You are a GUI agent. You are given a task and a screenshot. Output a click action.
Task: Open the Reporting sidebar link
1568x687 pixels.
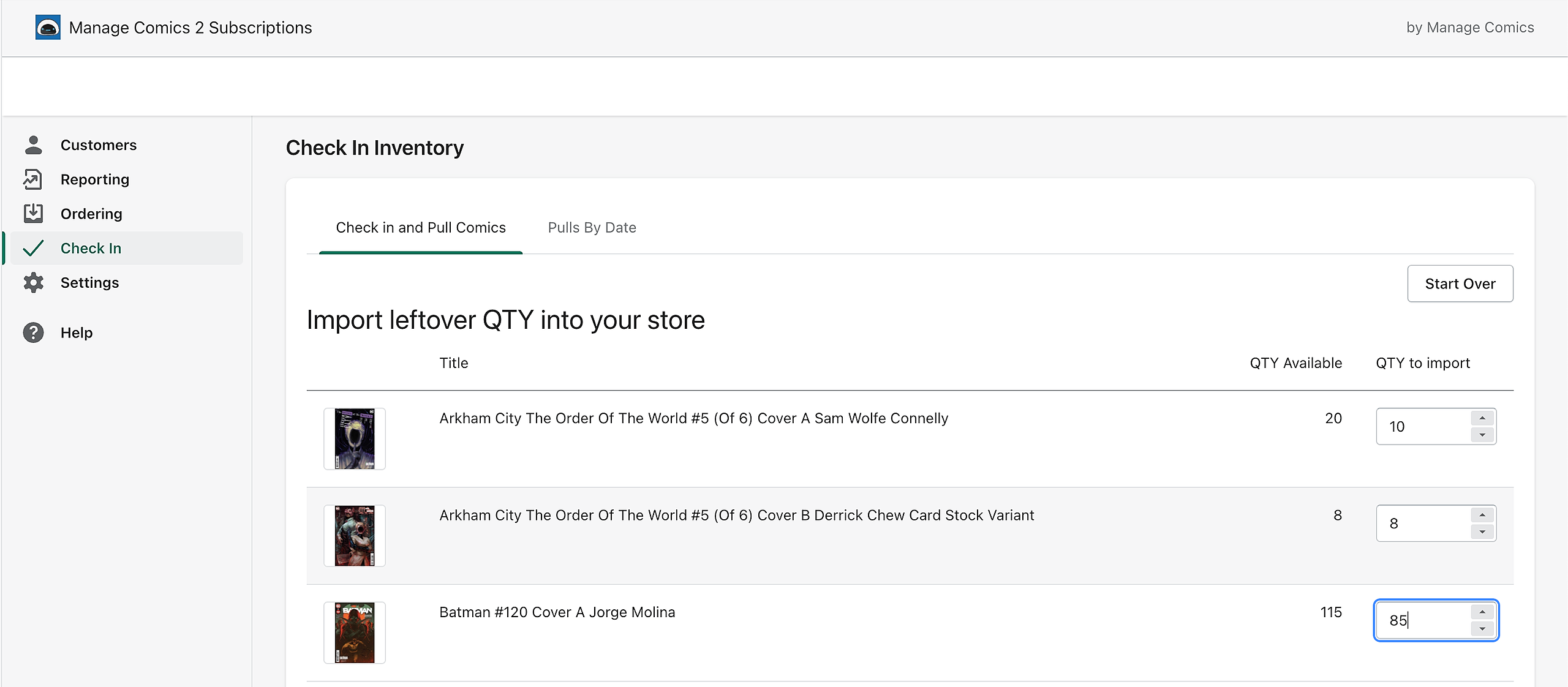coord(95,179)
